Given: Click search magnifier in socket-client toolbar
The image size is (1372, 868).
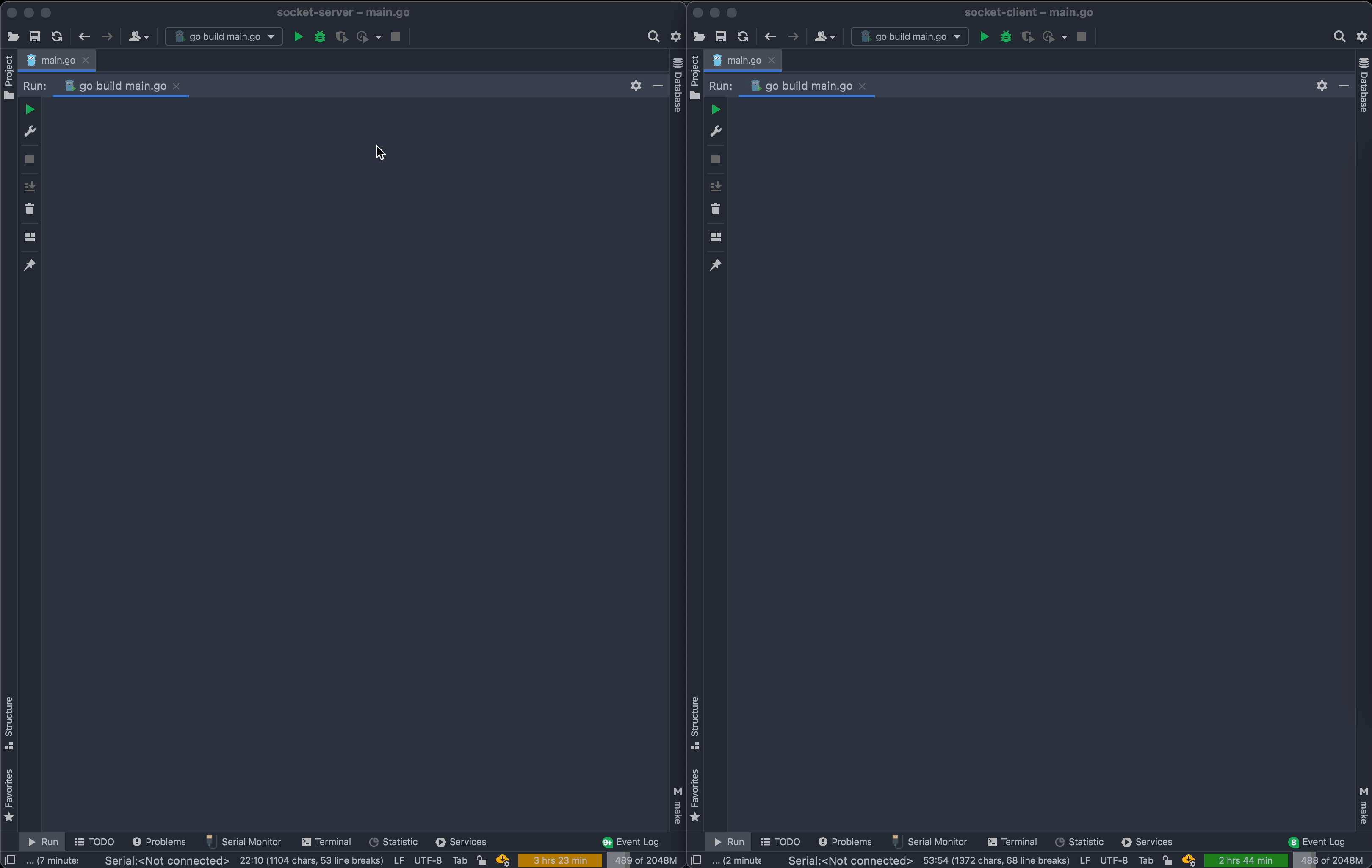Looking at the screenshot, I should coord(1339,37).
